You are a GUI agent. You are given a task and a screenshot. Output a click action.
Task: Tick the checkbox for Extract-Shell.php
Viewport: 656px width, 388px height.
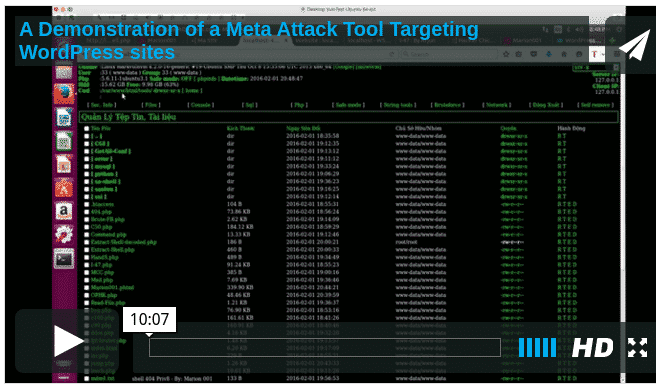tap(87, 250)
